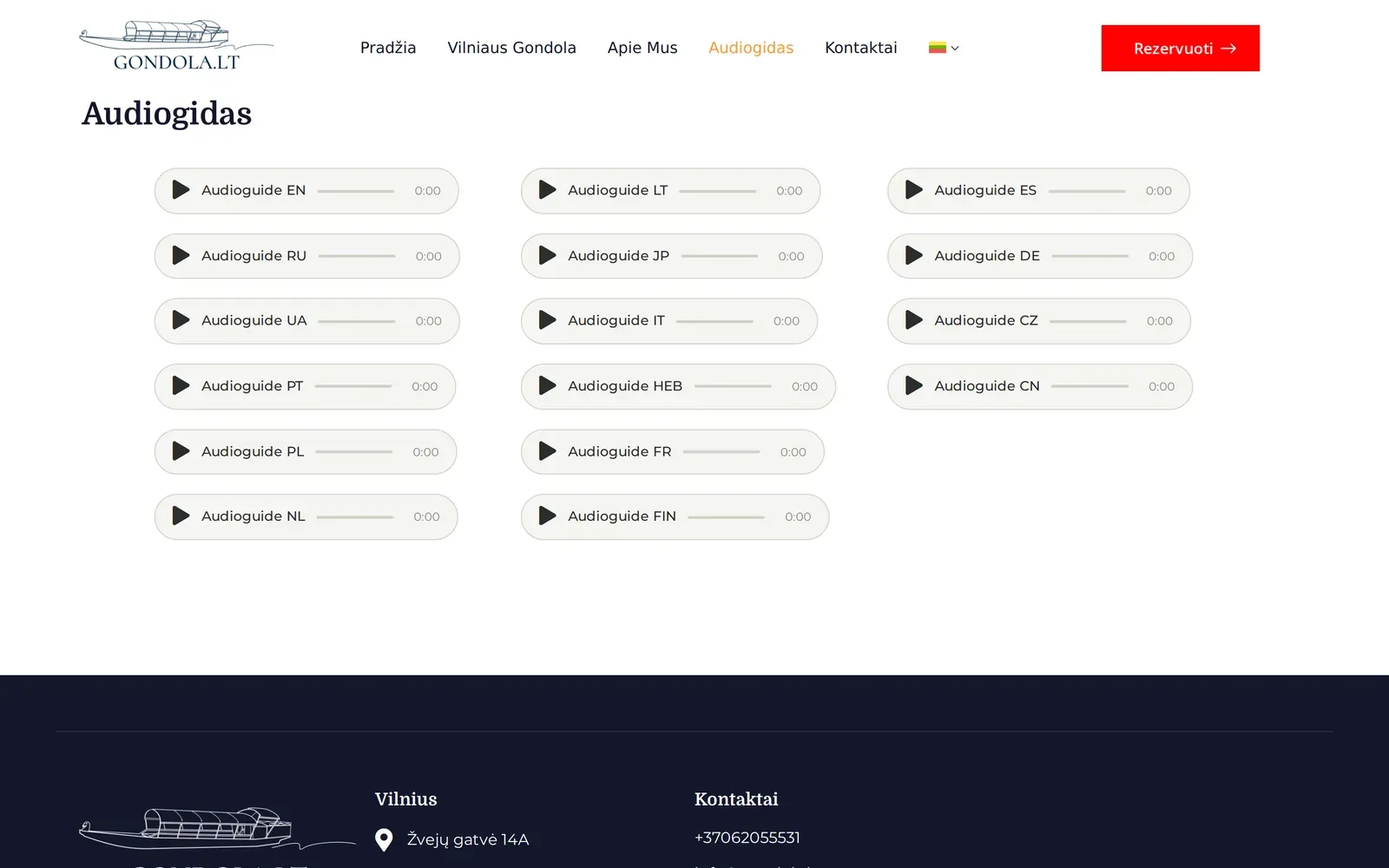This screenshot has height=868, width=1389.
Task: Seek on Audioguide LT progress bar
Action: point(717,191)
